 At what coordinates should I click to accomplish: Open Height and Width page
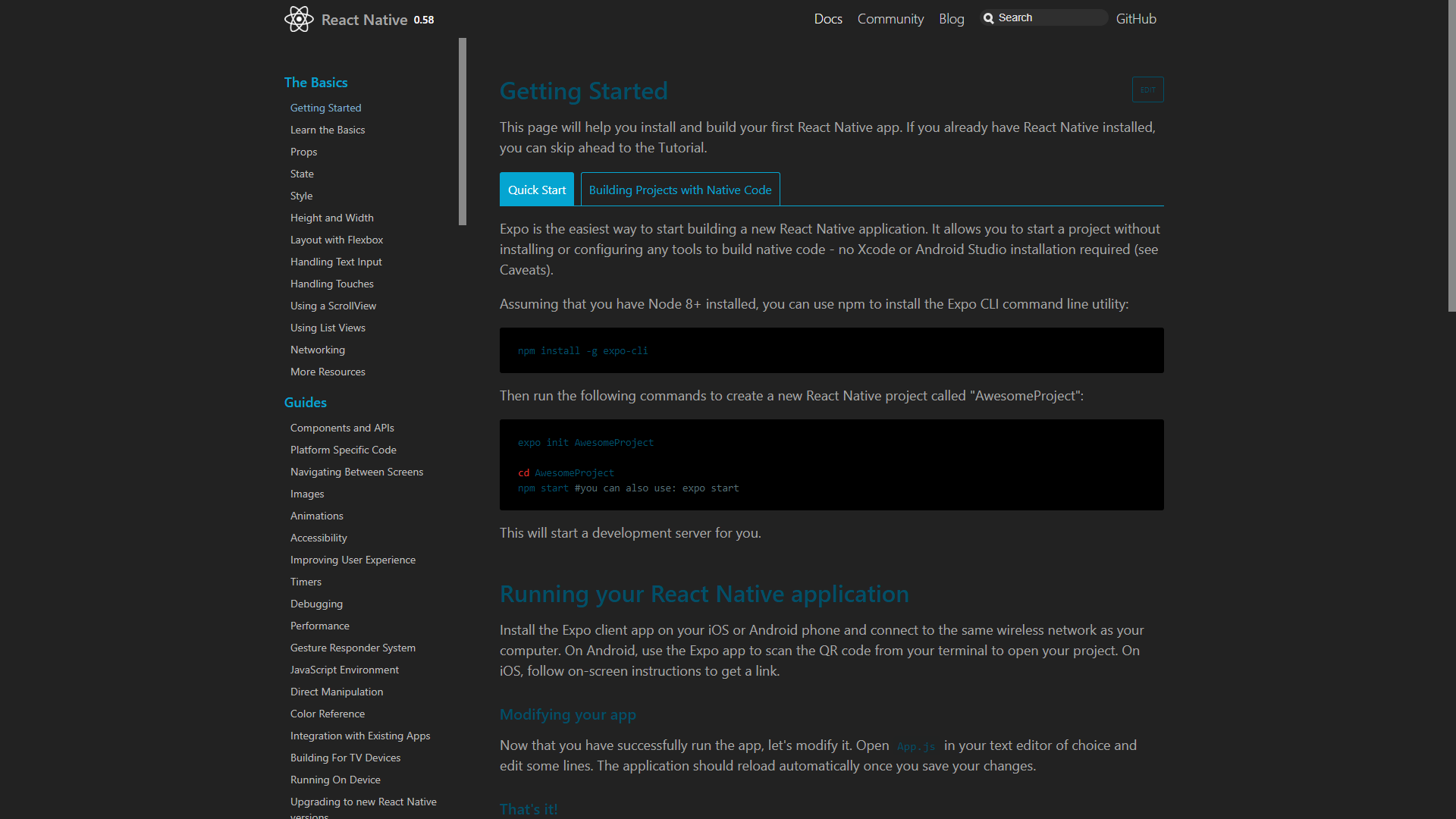point(332,218)
